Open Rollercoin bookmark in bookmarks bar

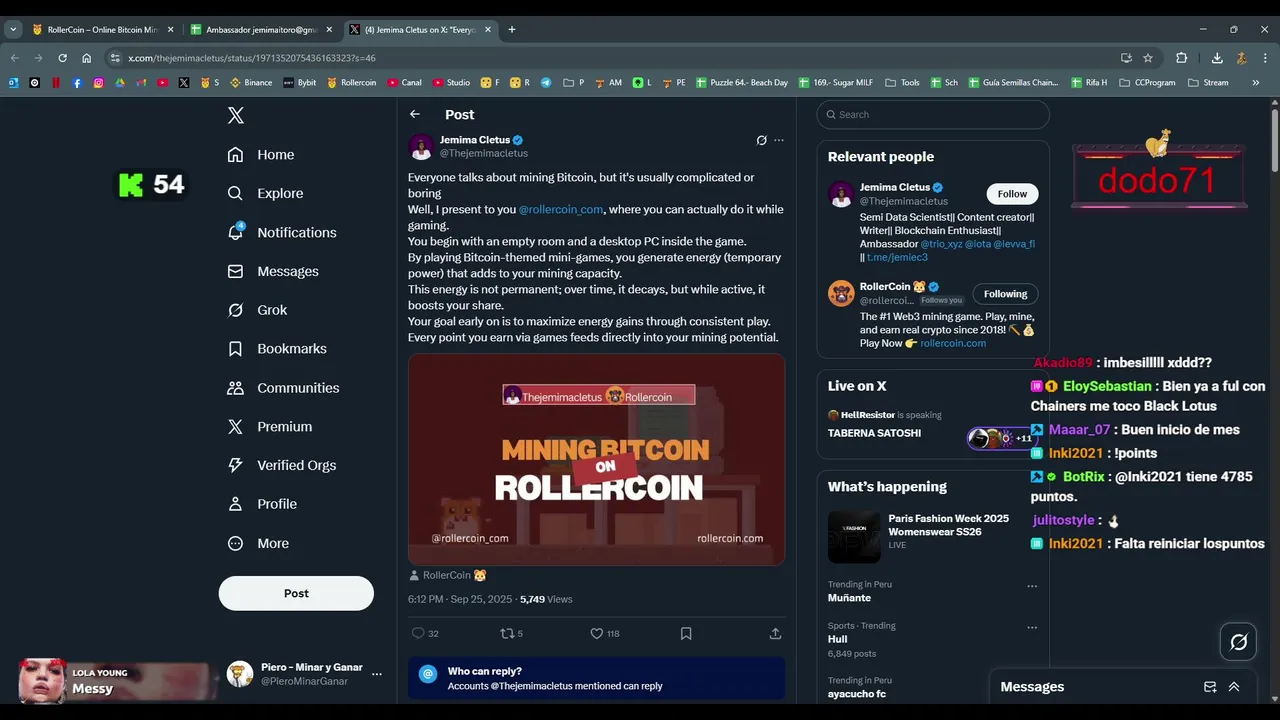(x=351, y=82)
